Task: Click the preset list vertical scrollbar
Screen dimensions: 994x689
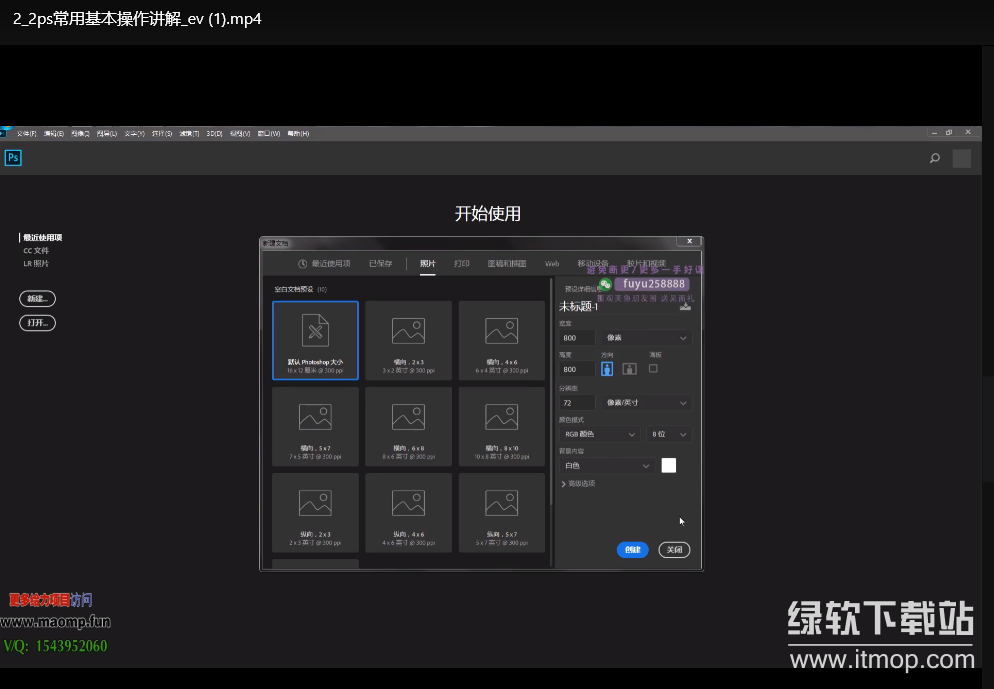Action: pyautogui.click(x=551, y=391)
